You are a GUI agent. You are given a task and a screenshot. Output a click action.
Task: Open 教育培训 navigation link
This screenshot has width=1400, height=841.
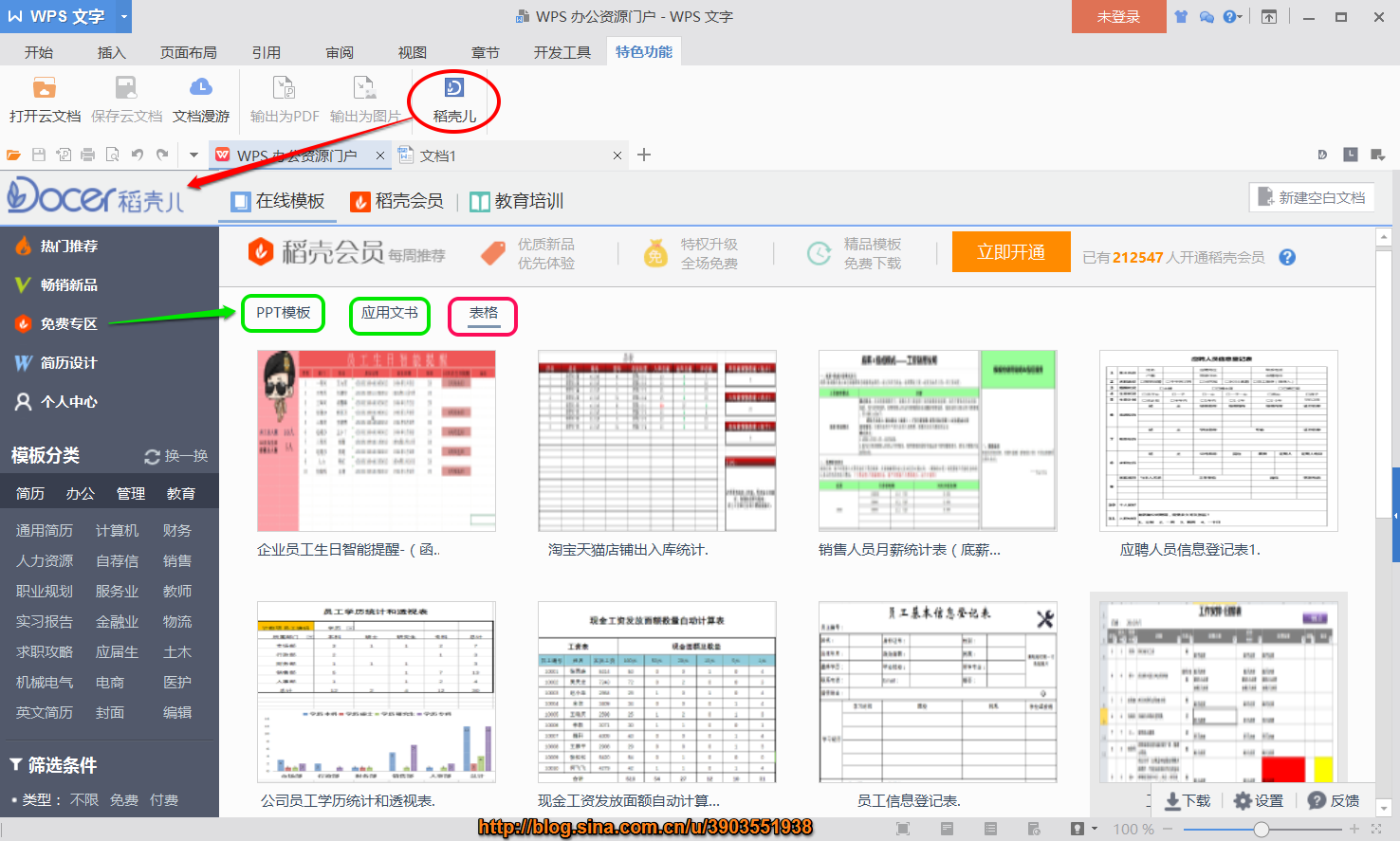(x=517, y=201)
